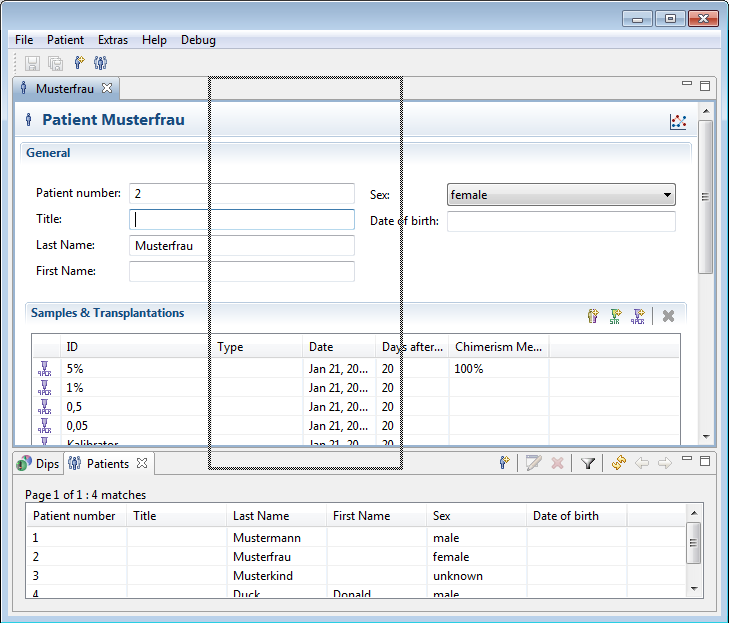
Task: Click the add qPCR sample icon
Action: click(638, 316)
